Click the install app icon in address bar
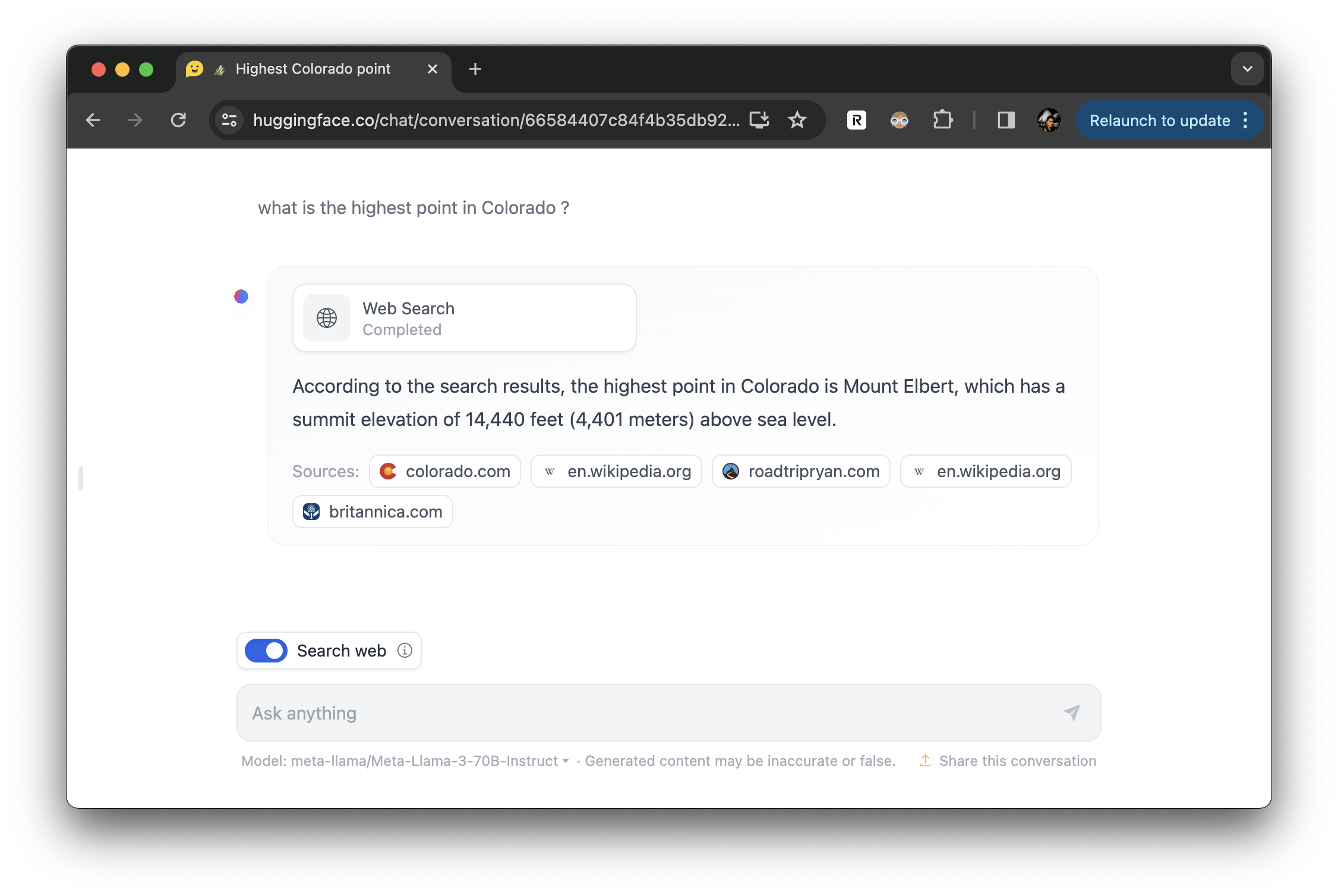 coord(759,121)
